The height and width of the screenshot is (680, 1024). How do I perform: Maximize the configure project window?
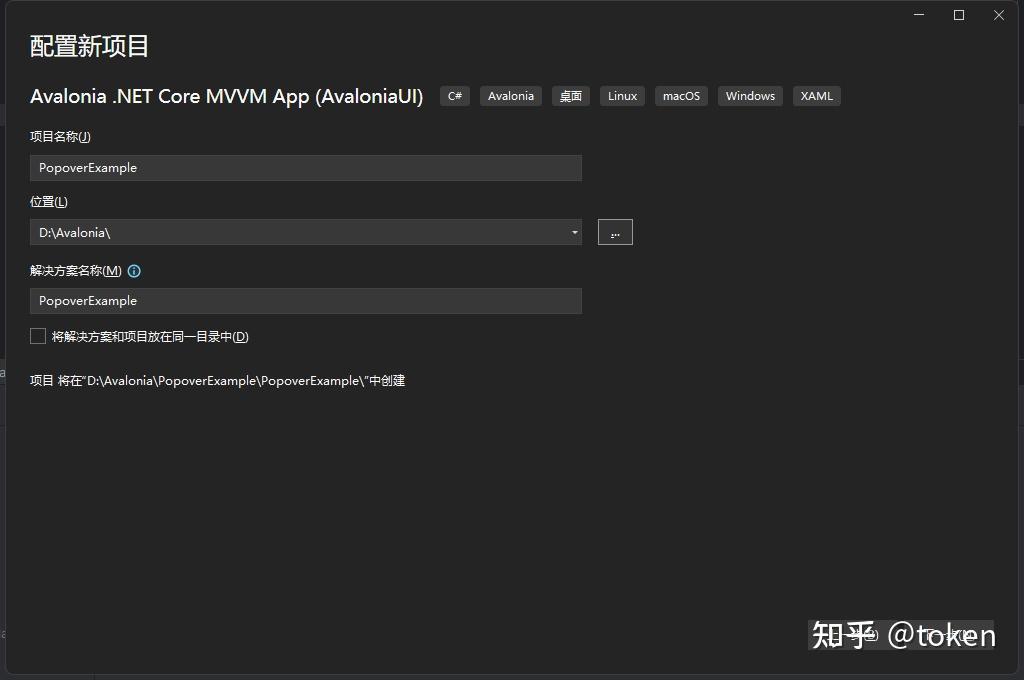(959, 15)
